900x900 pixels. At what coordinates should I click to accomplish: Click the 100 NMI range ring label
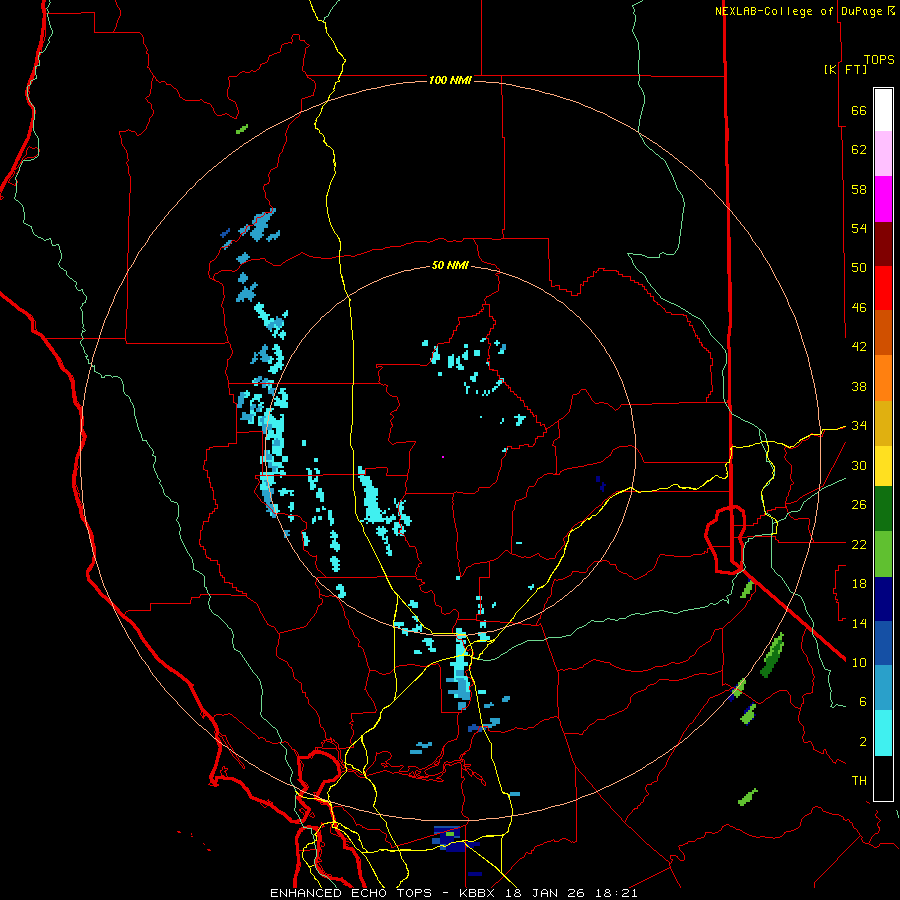point(451,80)
